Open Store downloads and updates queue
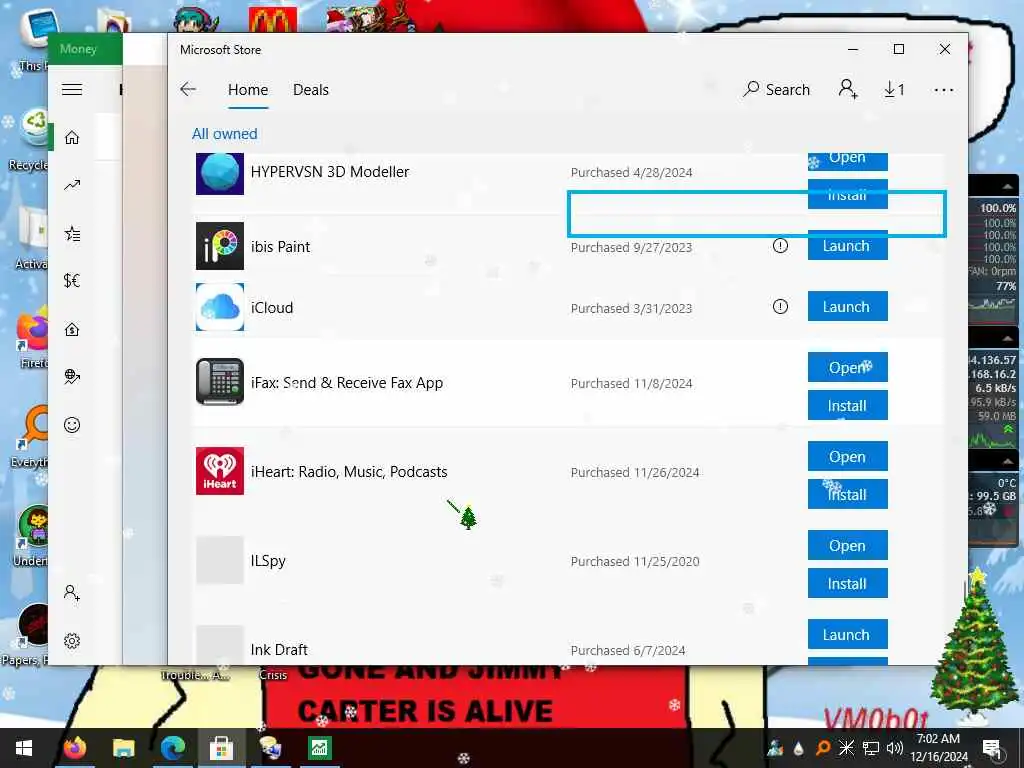 coord(894,89)
